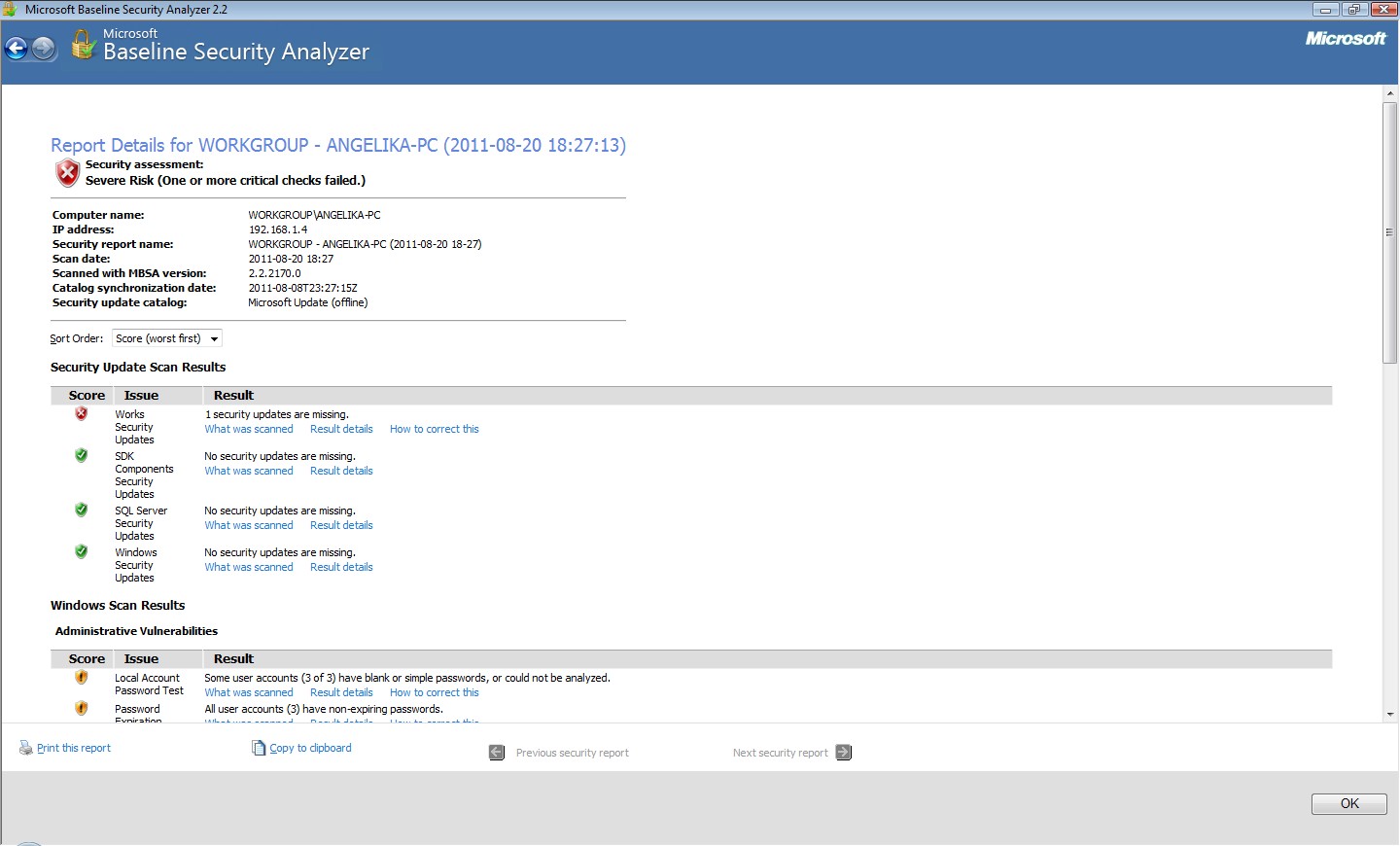Click the clipboard icon beside Copy to clipboard
Viewport: 1400px width, 846px height.
click(x=259, y=748)
